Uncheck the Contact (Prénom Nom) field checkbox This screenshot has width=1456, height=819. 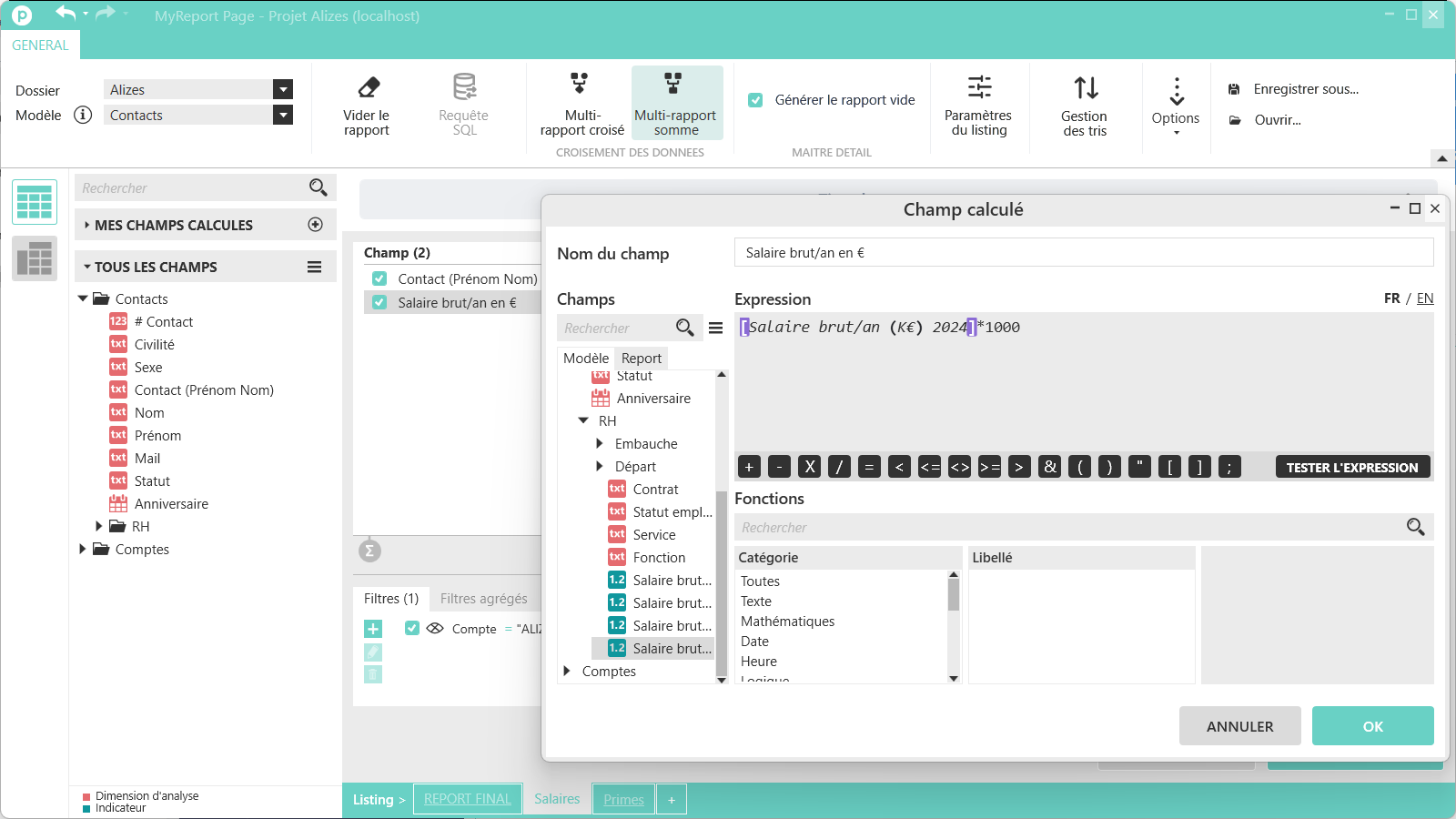(379, 279)
